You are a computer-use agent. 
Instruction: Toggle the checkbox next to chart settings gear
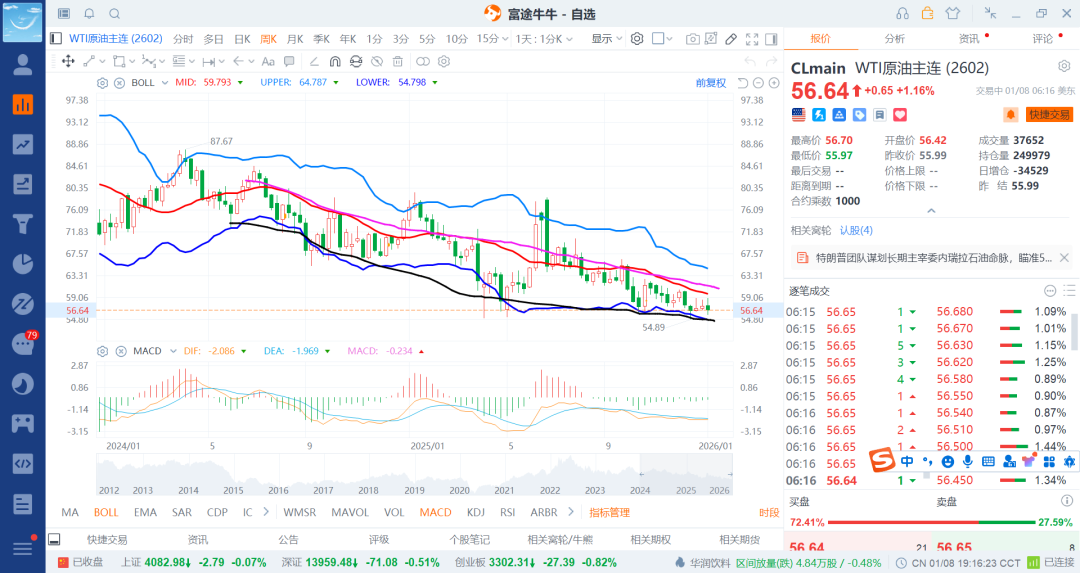[x=658, y=39]
